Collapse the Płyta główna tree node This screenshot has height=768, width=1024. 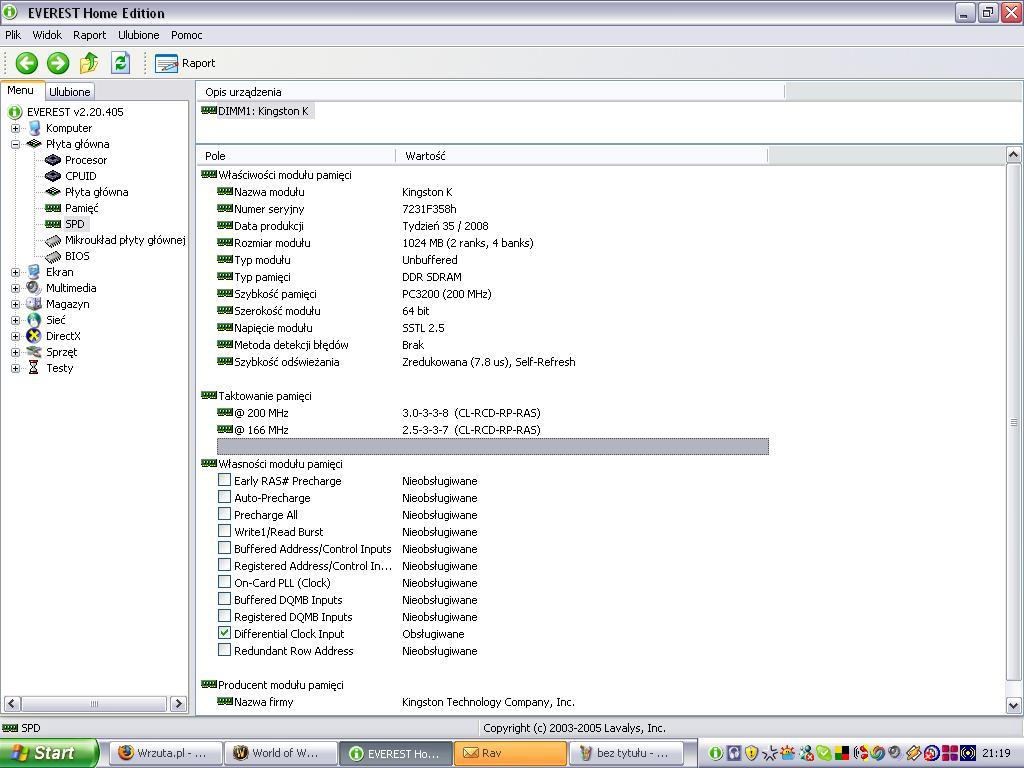pyautogui.click(x=15, y=144)
